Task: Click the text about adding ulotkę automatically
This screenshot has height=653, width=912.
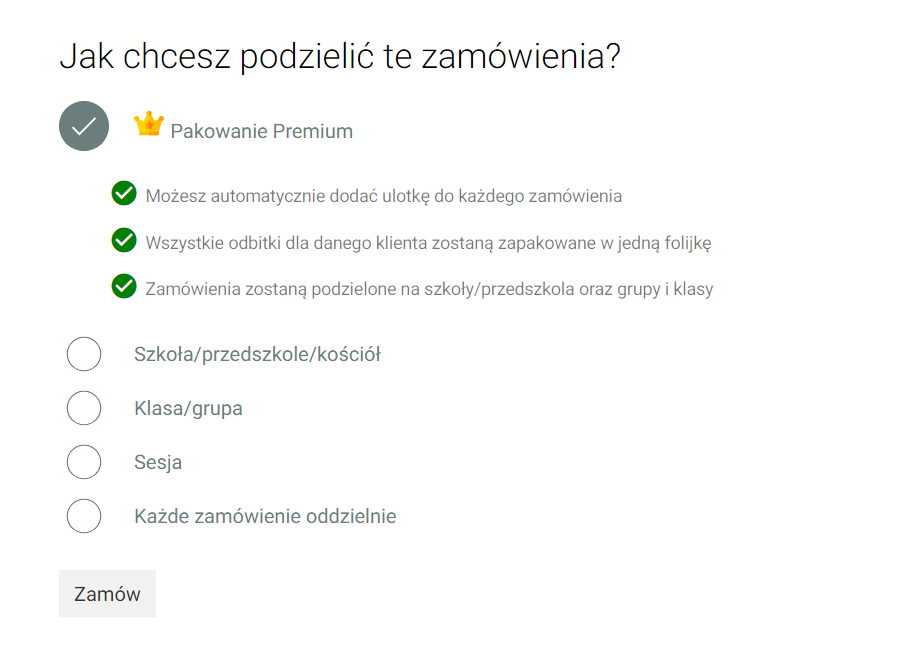Action: (383, 196)
